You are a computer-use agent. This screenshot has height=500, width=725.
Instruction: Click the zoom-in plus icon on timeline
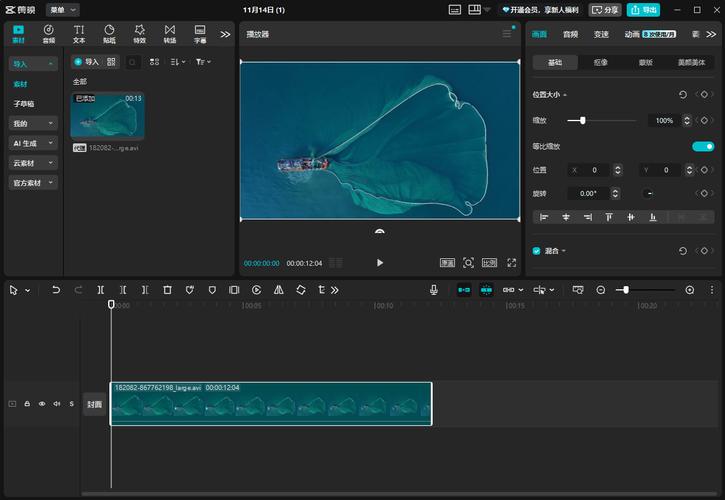pos(689,290)
